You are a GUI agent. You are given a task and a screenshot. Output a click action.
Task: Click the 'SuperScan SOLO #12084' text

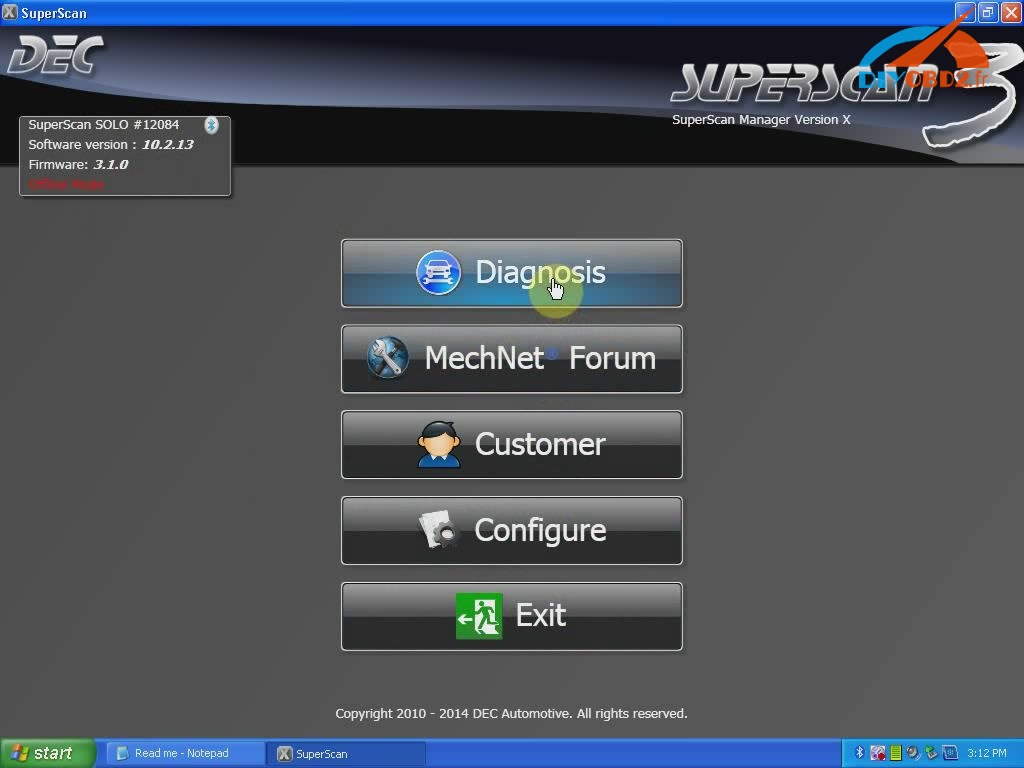click(x=103, y=125)
